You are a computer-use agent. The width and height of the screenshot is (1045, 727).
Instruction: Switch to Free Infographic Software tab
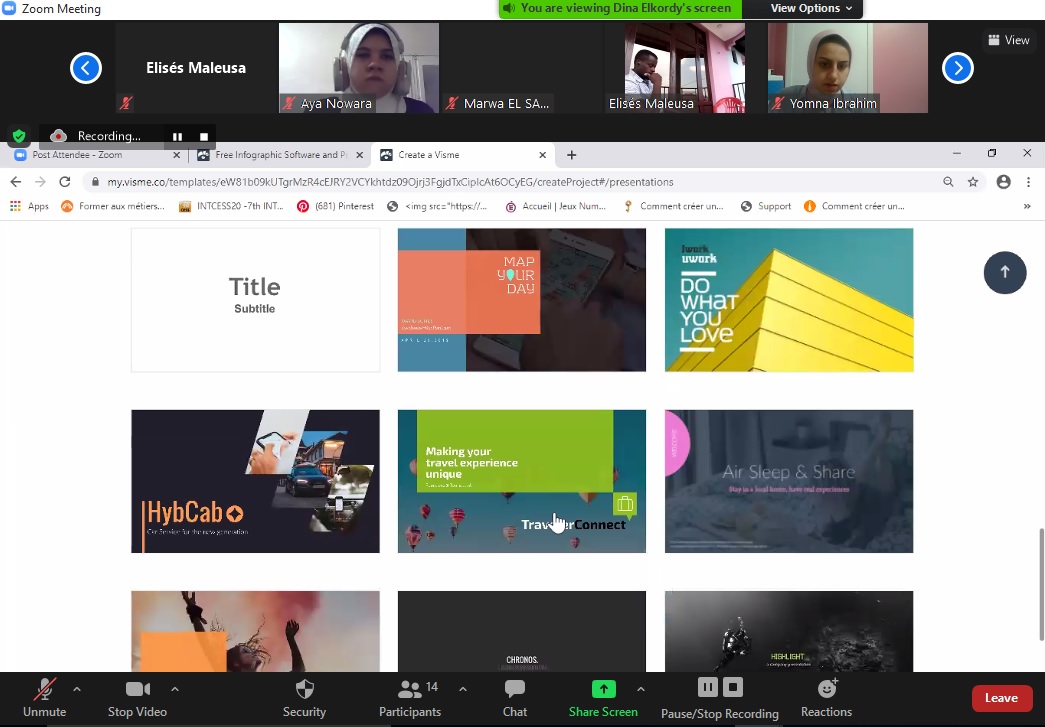point(279,155)
